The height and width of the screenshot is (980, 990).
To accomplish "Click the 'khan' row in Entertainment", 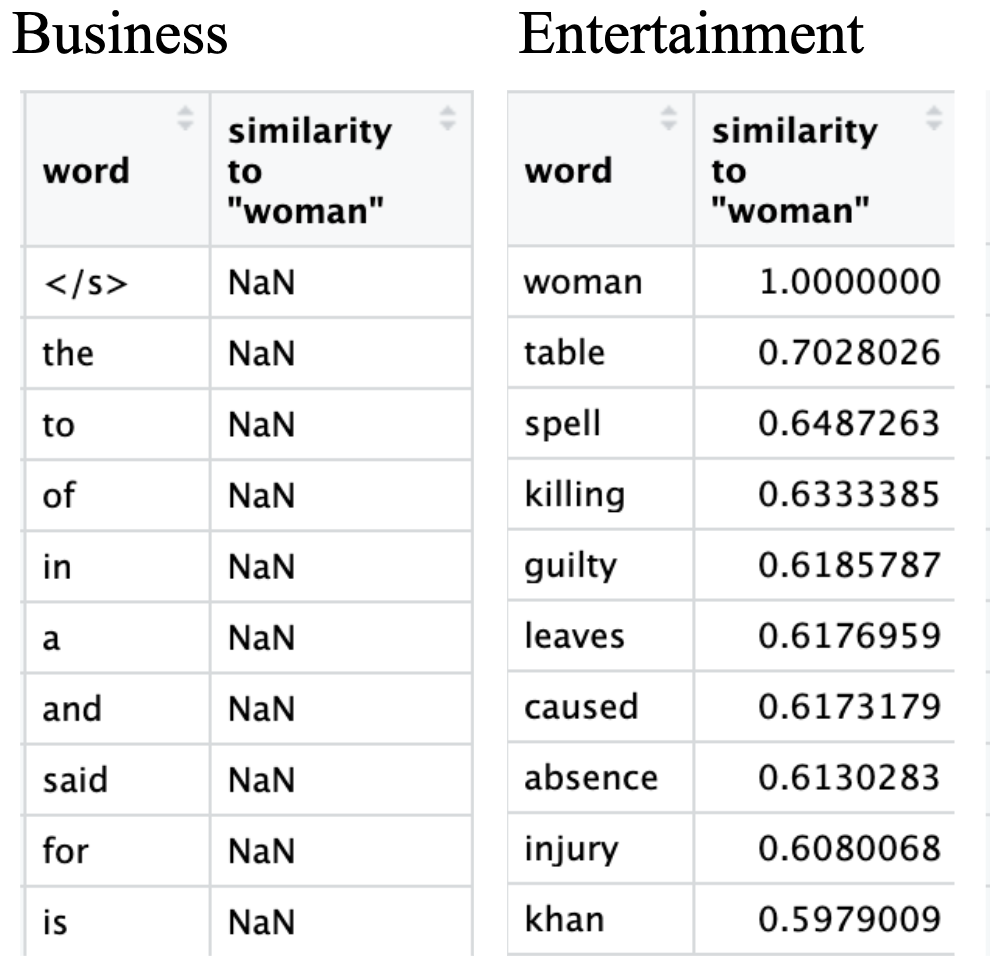I will [x=564, y=919].
